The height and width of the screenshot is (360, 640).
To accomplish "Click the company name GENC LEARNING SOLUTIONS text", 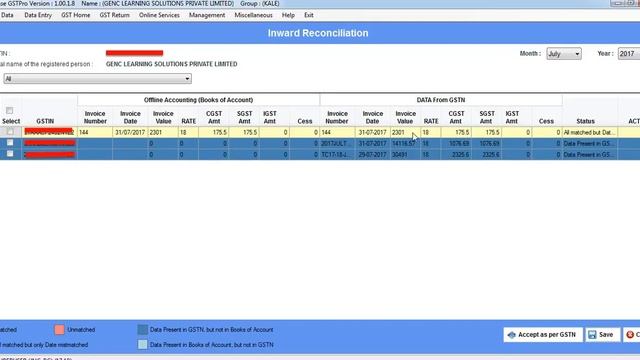I will (171, 64).
